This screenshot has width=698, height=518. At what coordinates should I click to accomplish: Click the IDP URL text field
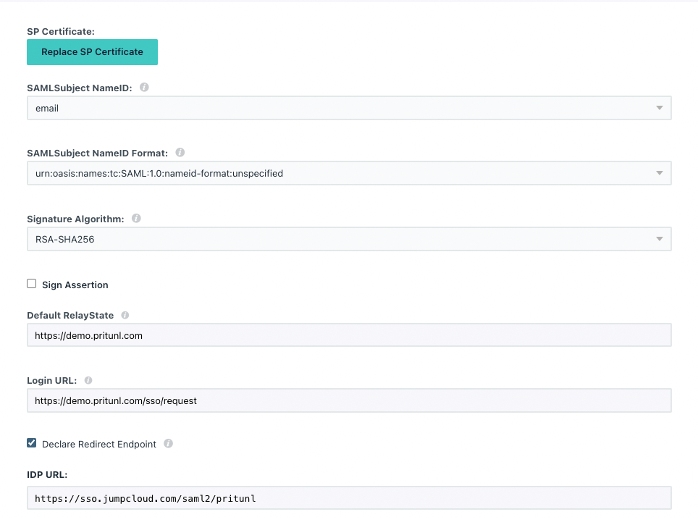[348, 497]
